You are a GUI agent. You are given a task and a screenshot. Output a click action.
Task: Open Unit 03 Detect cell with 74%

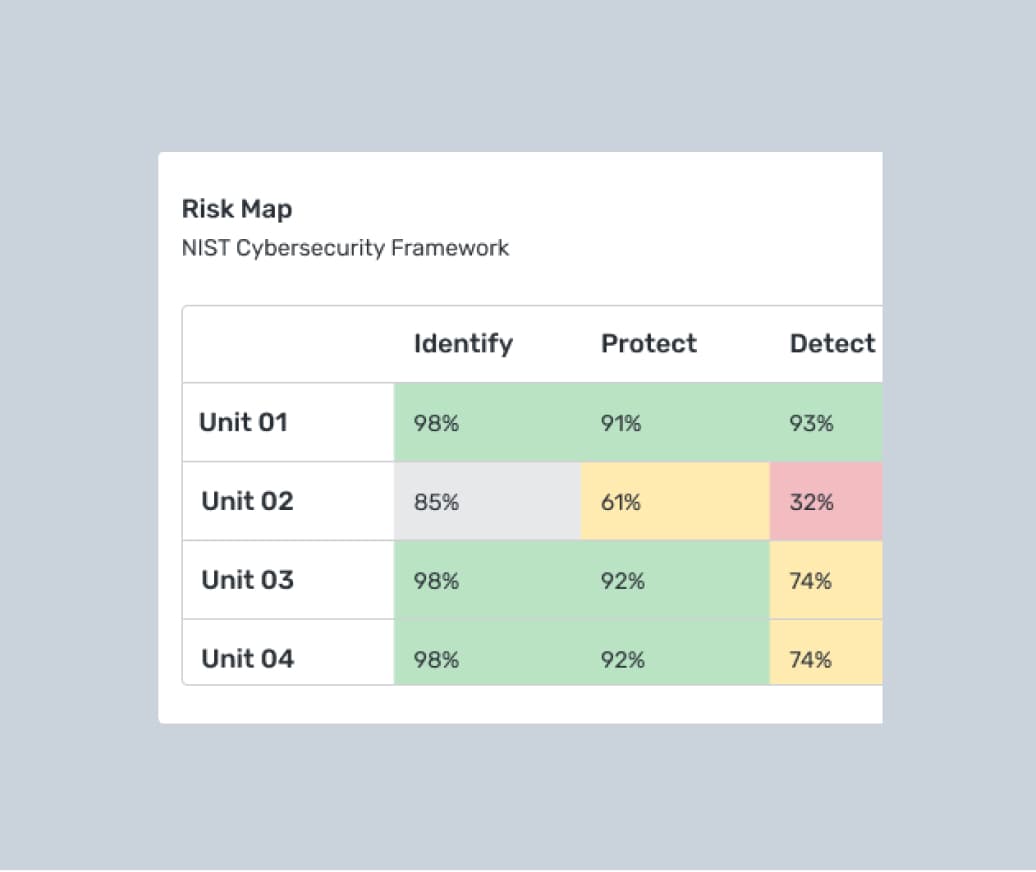[826, 580]
